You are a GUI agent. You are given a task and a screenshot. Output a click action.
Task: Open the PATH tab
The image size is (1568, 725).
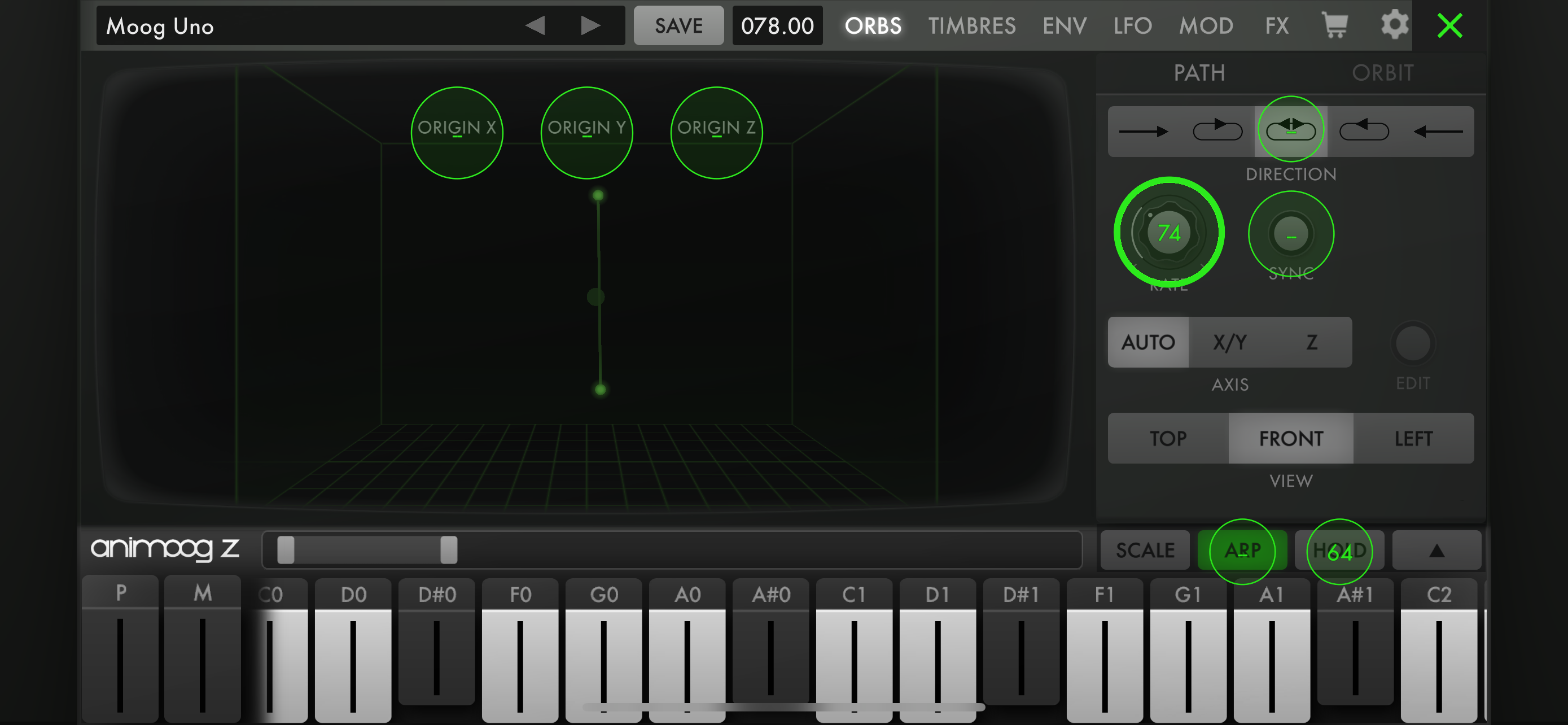coord(1199,73)
